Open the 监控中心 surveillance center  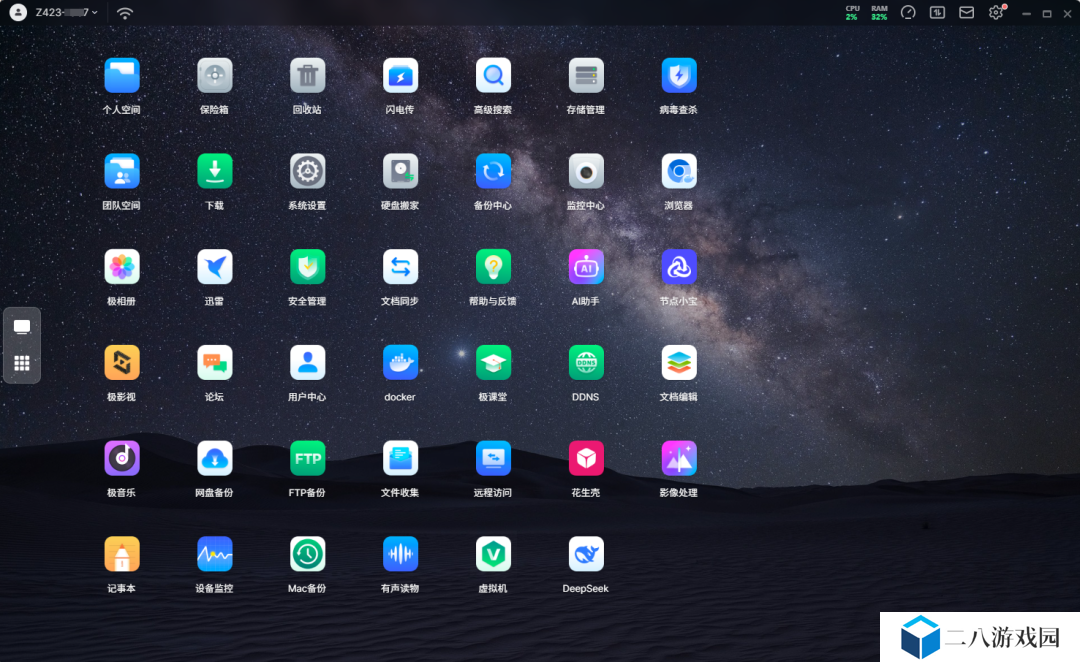(586, 172)
